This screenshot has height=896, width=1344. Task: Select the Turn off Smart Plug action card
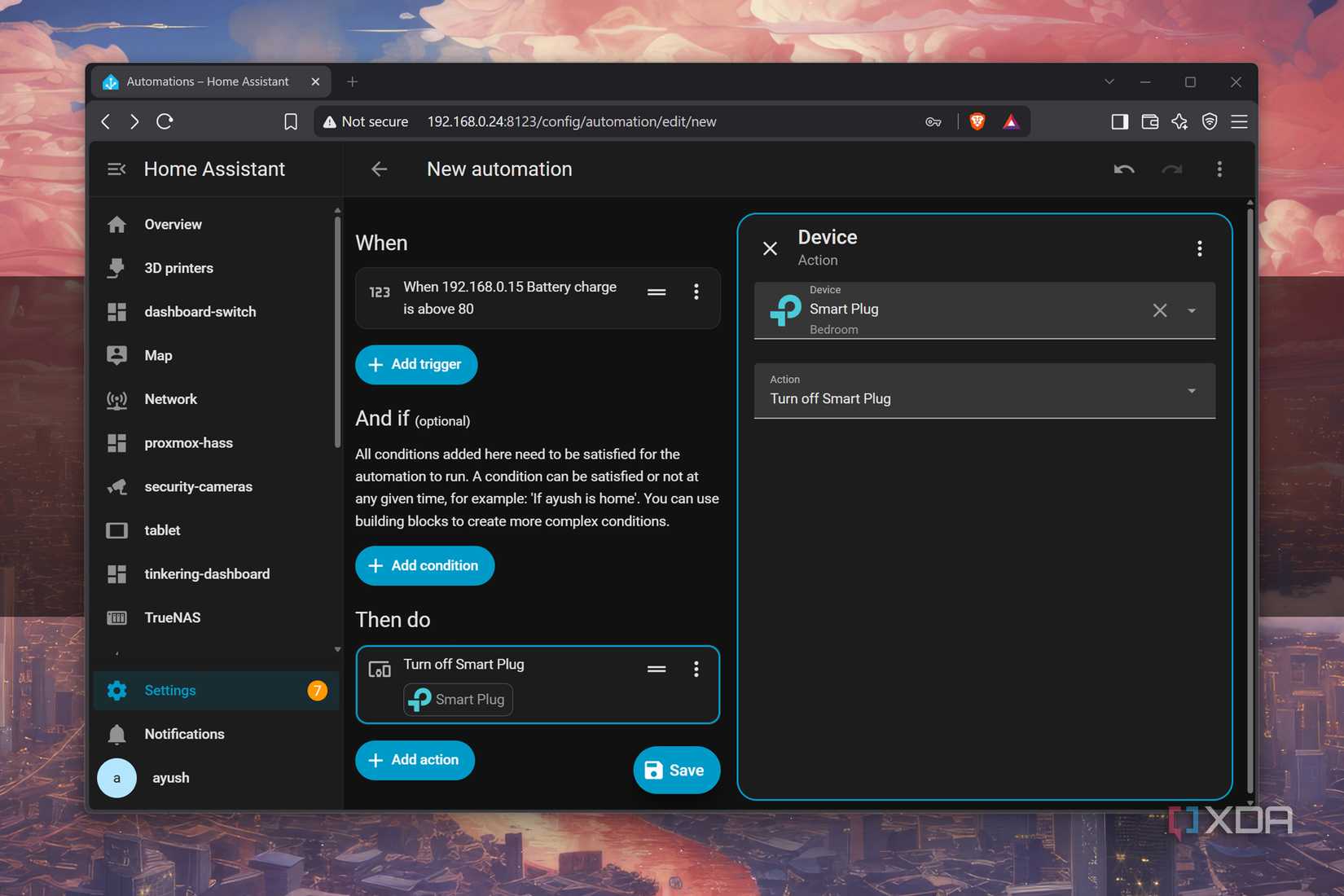(x=538, y=684)
